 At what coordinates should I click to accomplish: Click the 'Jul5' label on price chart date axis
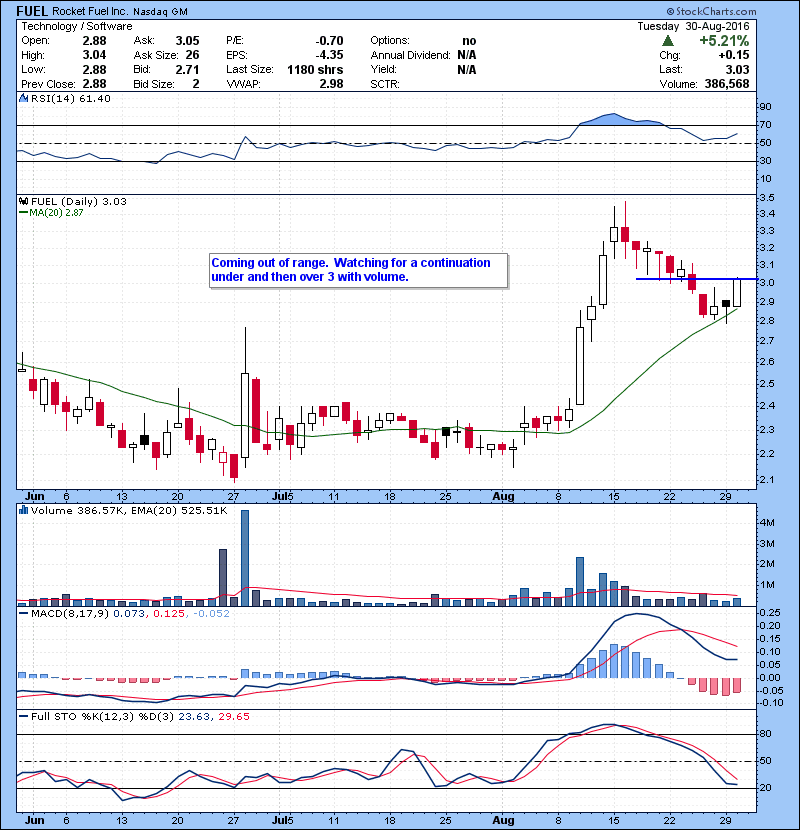[x=282, y=497]
